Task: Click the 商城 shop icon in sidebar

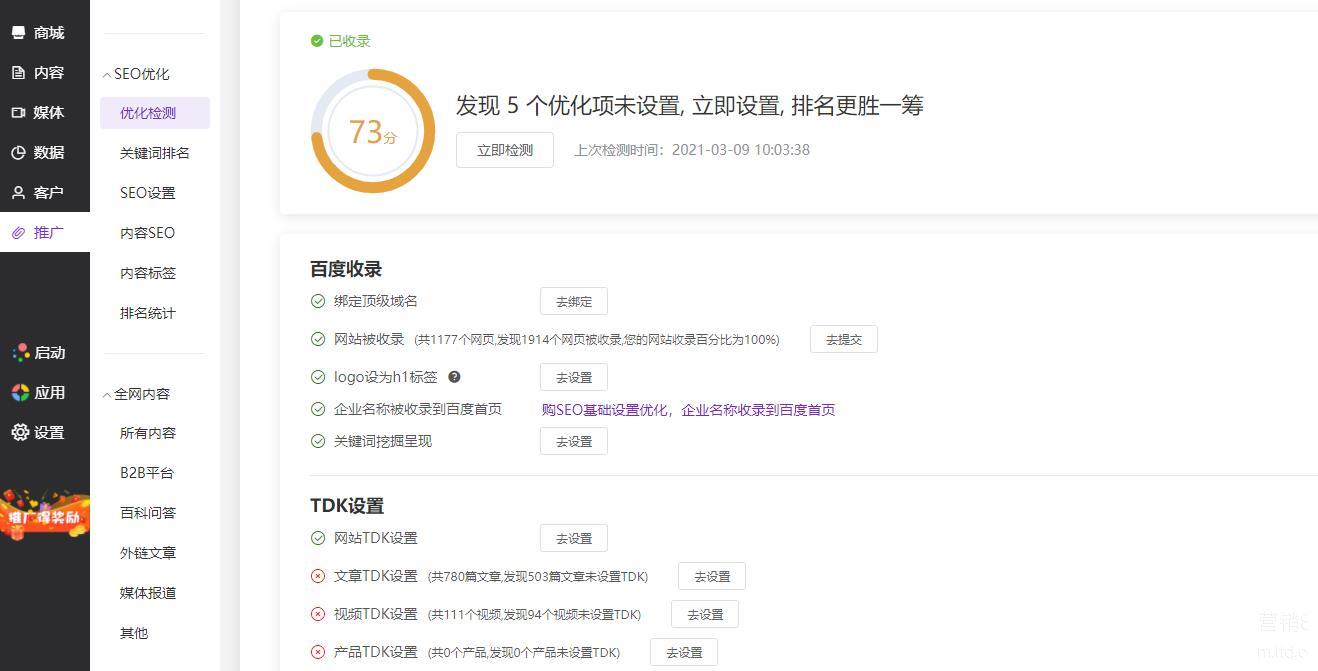Action: click(18, 33)
